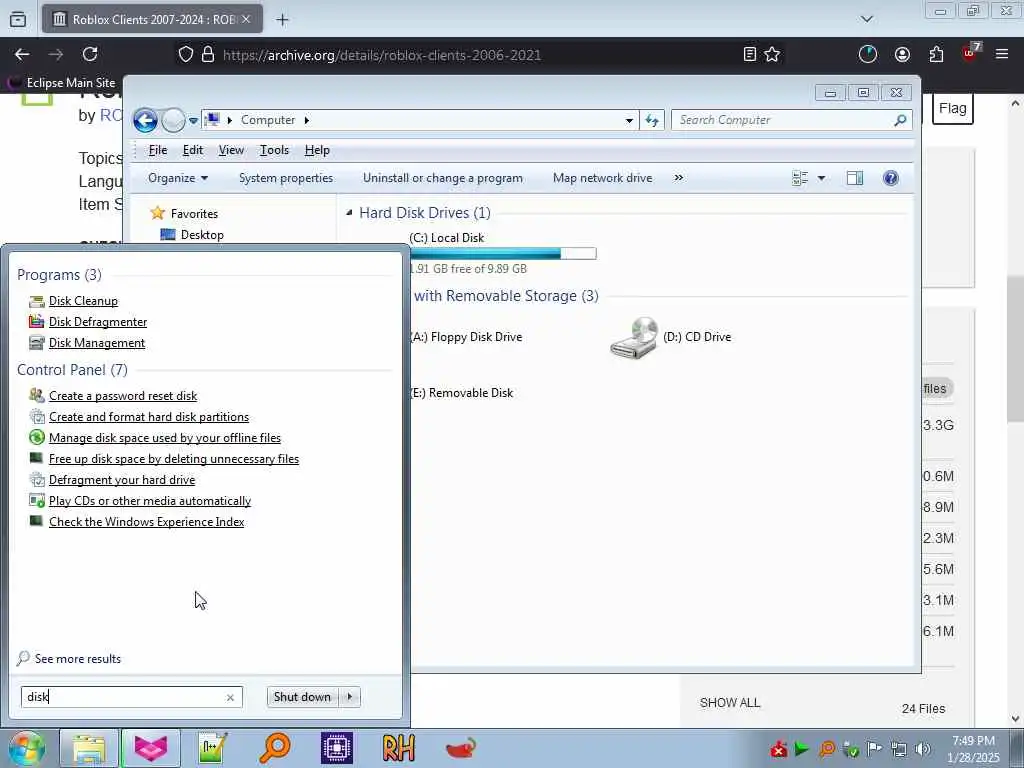Open Defragment your hard drive

[x=122, y=479]
